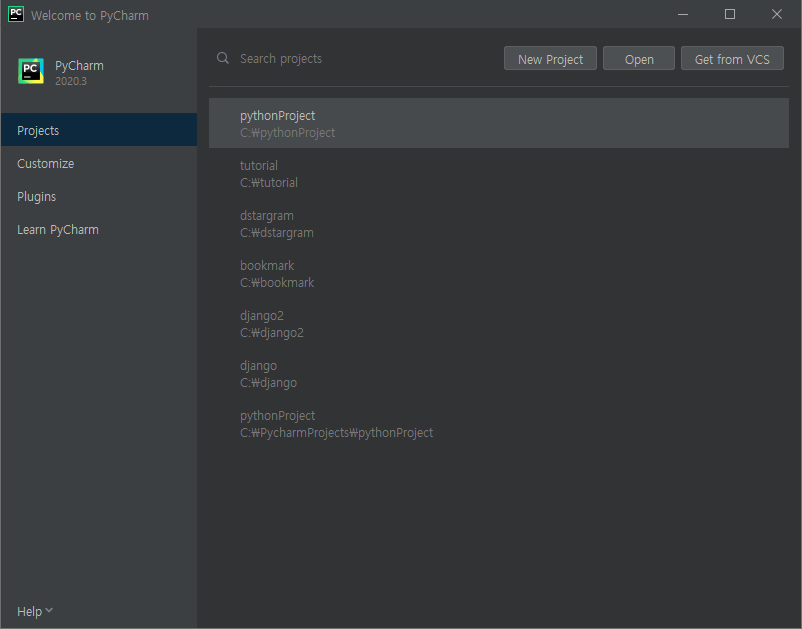Close the Welcome to PyCharm window

777,14
